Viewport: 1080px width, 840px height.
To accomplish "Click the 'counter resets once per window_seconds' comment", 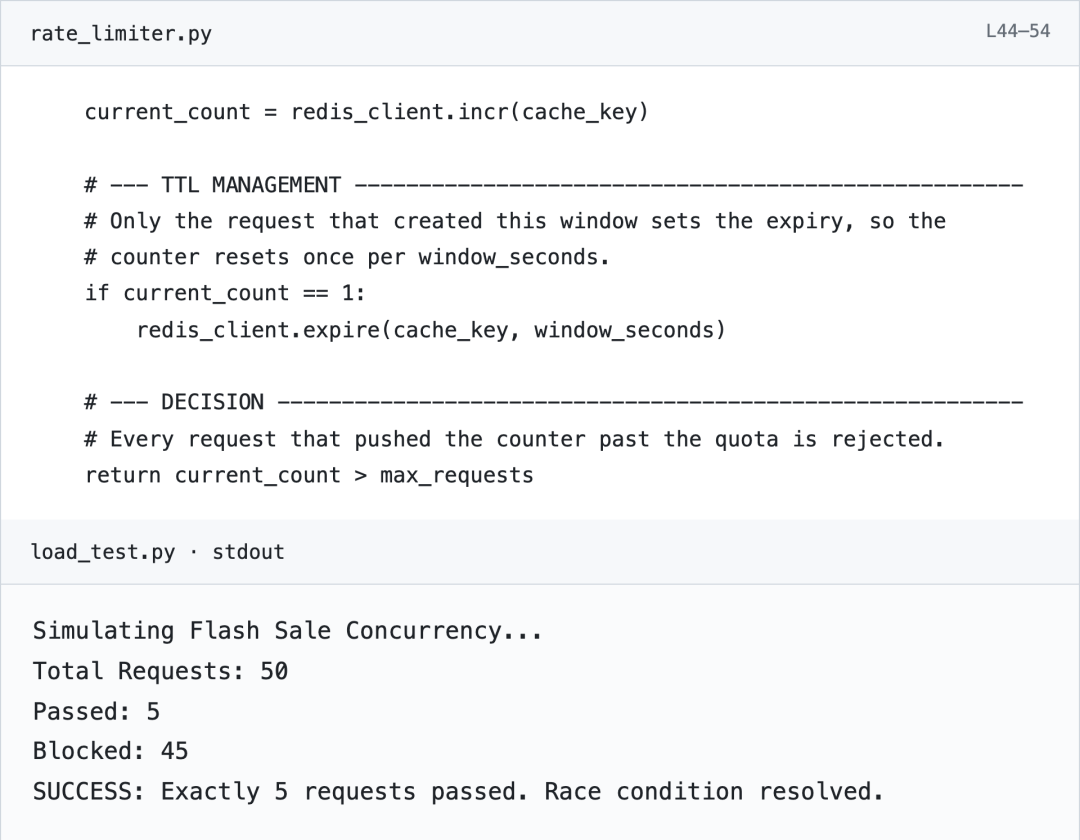I will 347,258.
